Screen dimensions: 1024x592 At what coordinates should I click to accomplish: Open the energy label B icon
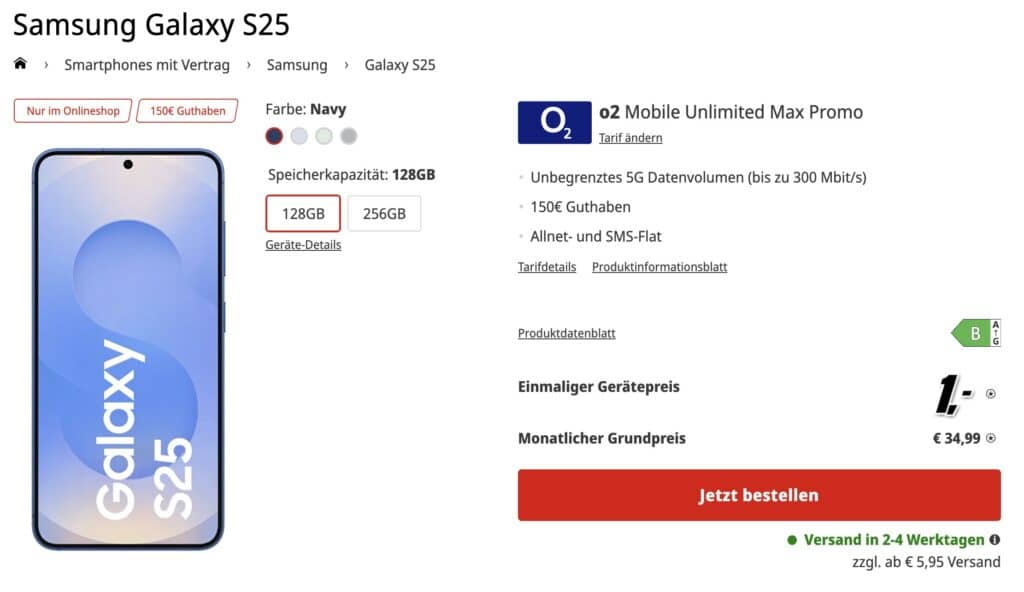point(975,333)
